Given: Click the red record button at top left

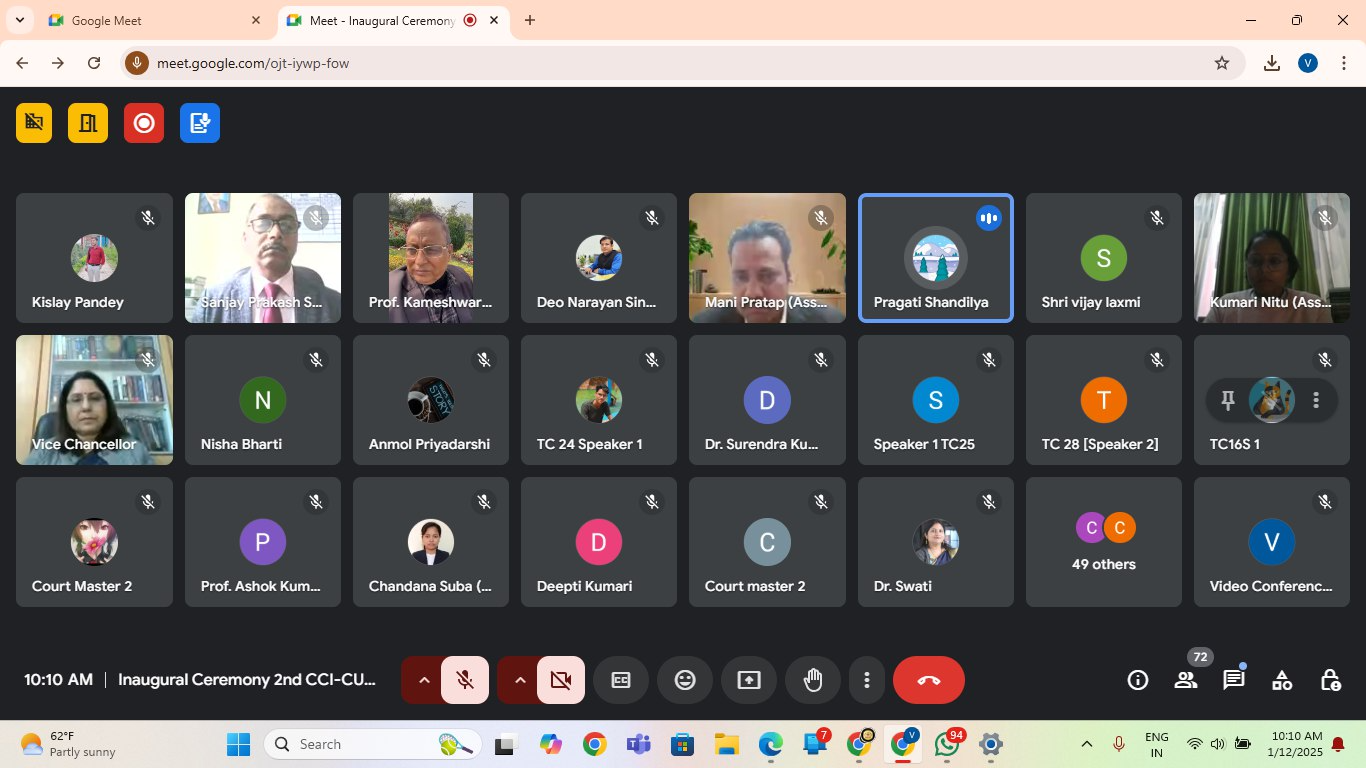Looking at the screenshot, I should click(144, 122).
